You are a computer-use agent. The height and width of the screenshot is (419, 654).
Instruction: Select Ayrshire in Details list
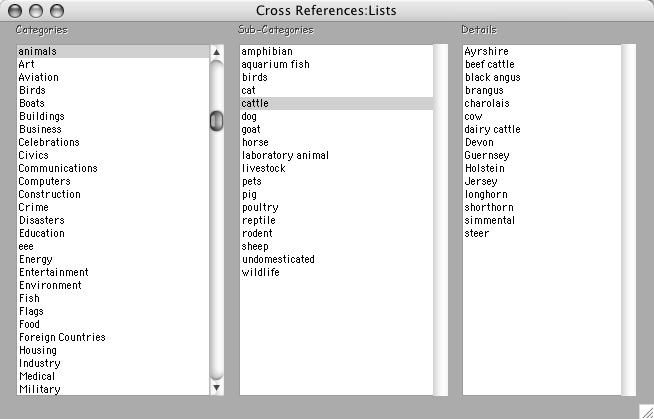point(485,51)
